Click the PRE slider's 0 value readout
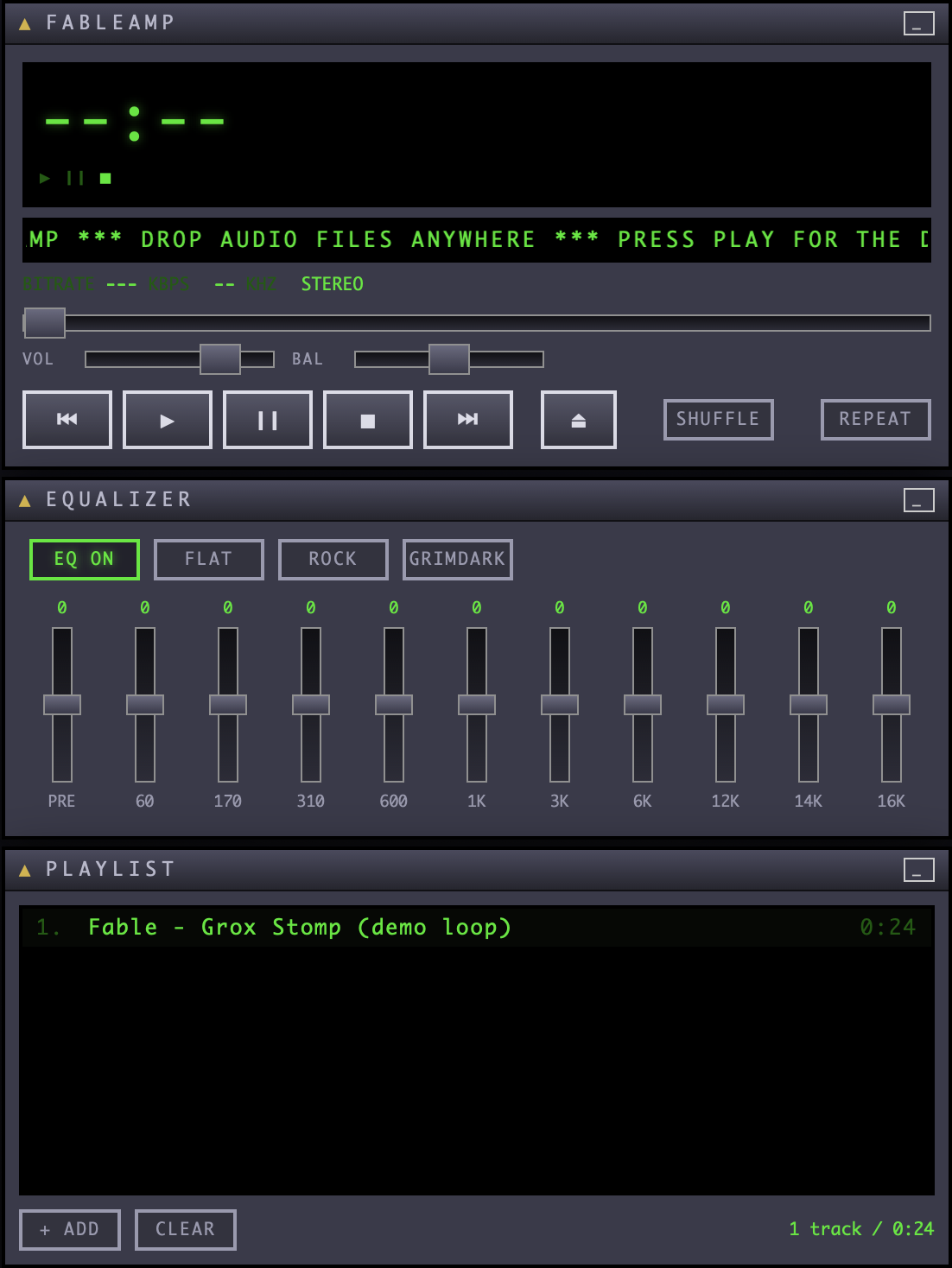952x1268 pixels. point(62,608)
